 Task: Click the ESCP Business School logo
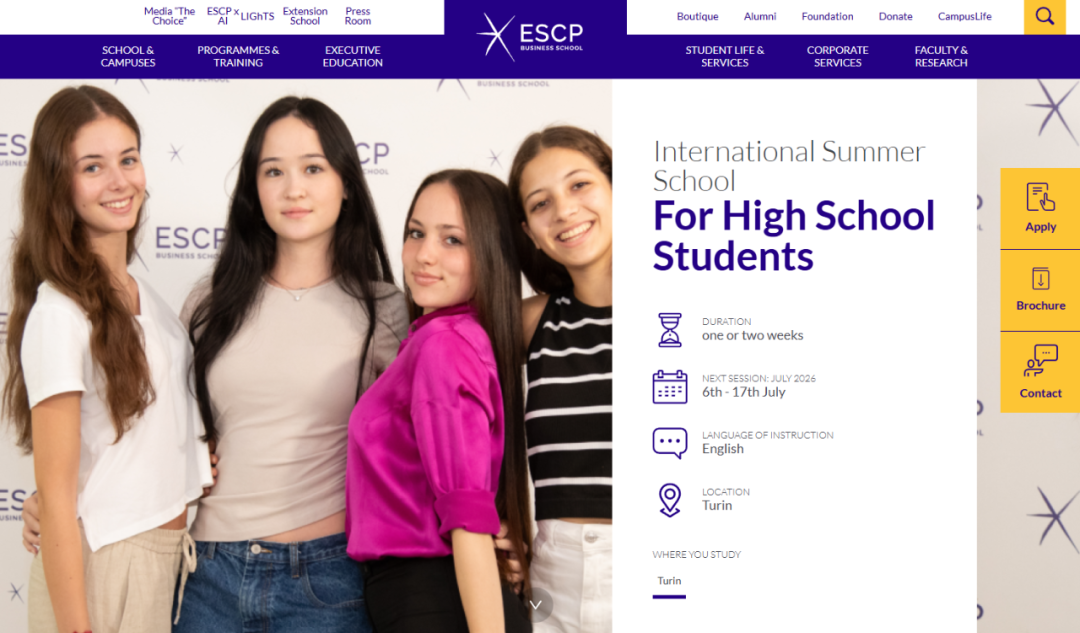coord(530,37)
